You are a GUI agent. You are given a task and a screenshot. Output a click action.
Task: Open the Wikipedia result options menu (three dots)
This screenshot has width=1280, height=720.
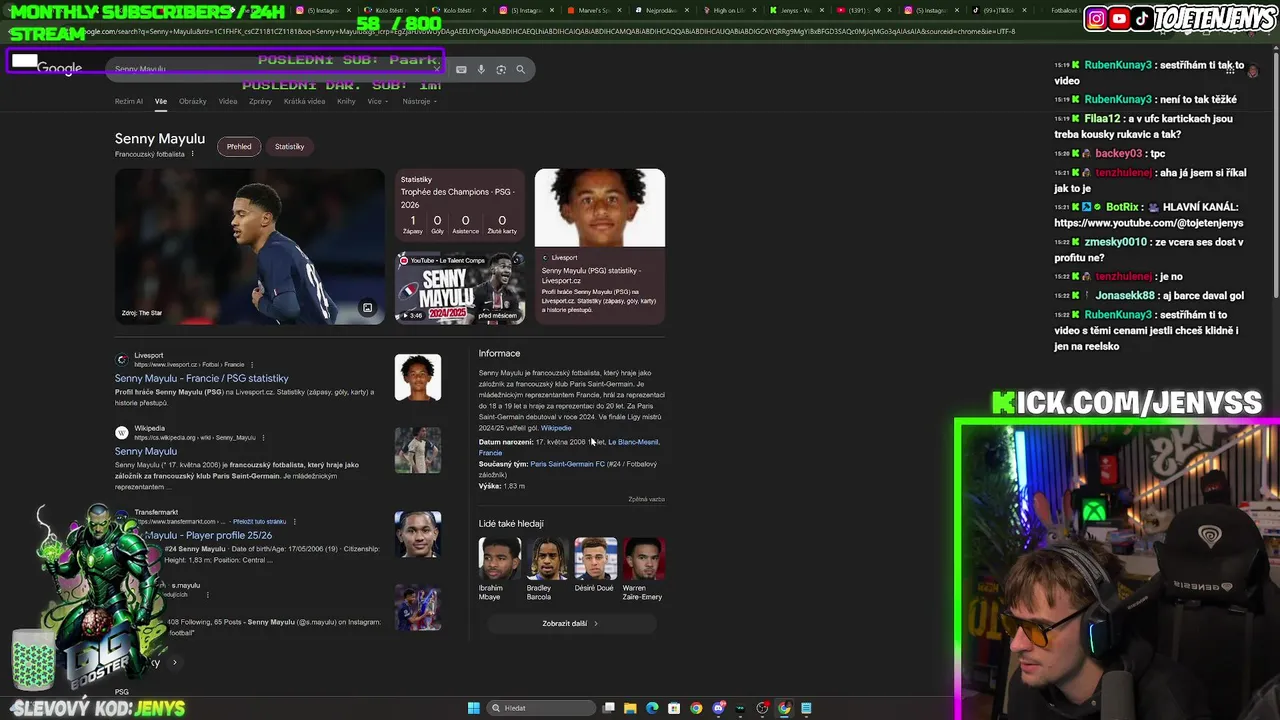pos(264,438)
